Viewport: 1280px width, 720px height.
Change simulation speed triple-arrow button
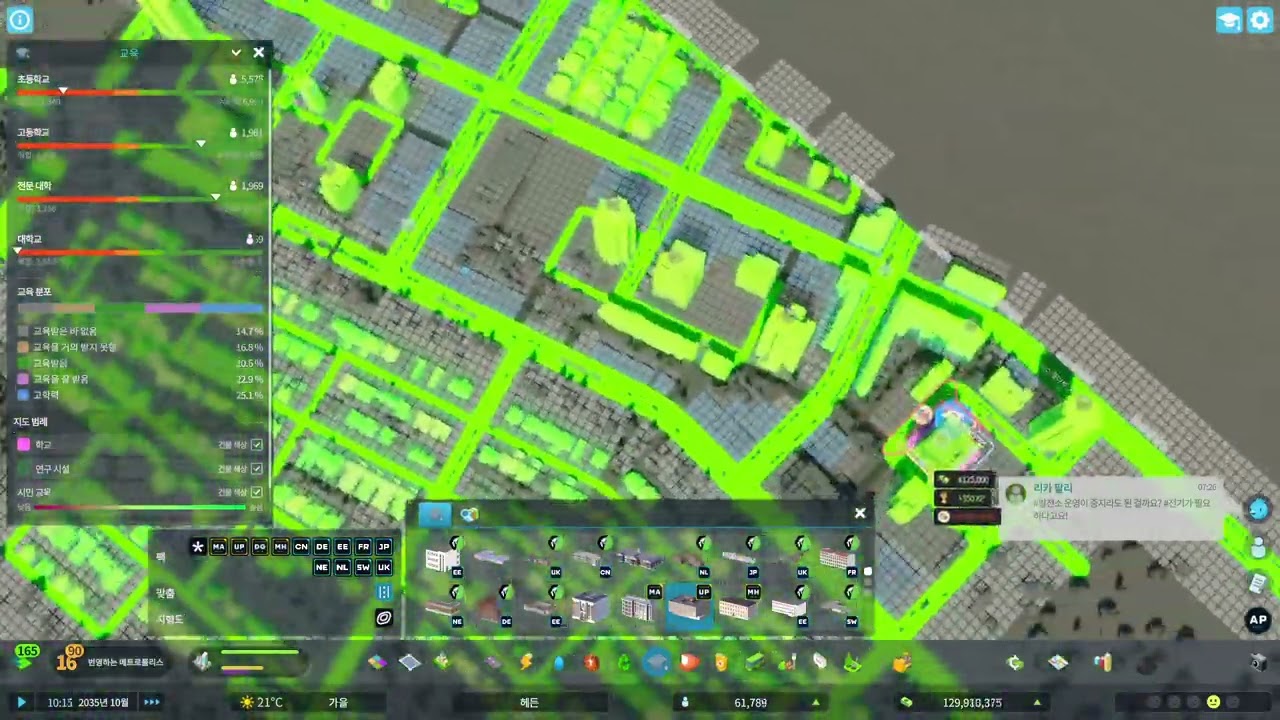pyautogui.click(x=152, y=702)
